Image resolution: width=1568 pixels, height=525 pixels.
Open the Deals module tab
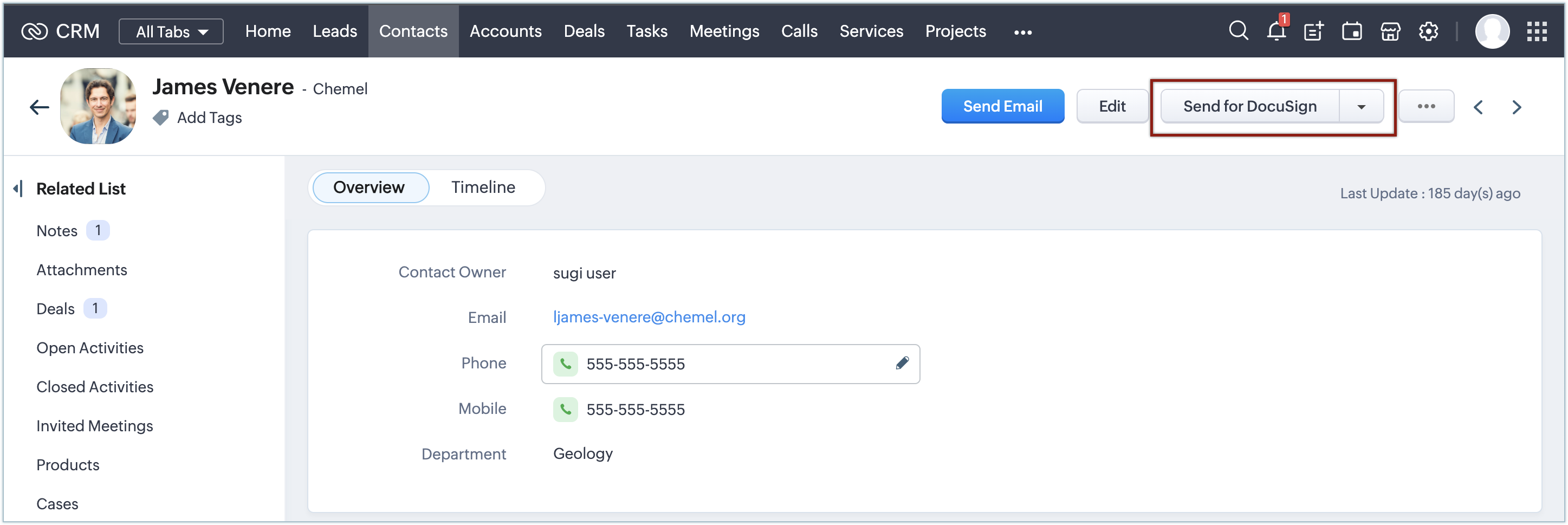(584, 31)
